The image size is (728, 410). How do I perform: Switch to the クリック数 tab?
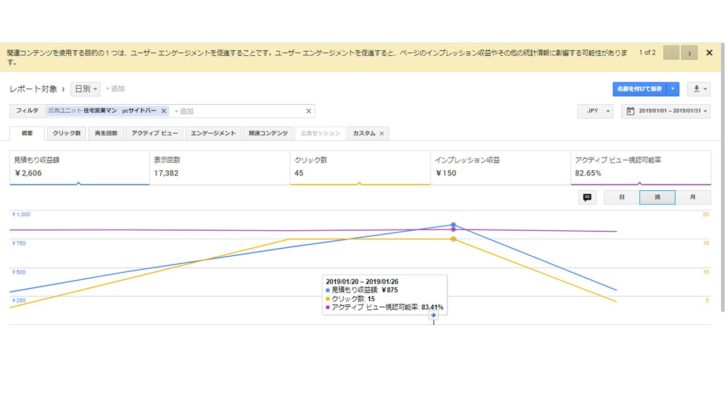67,133
